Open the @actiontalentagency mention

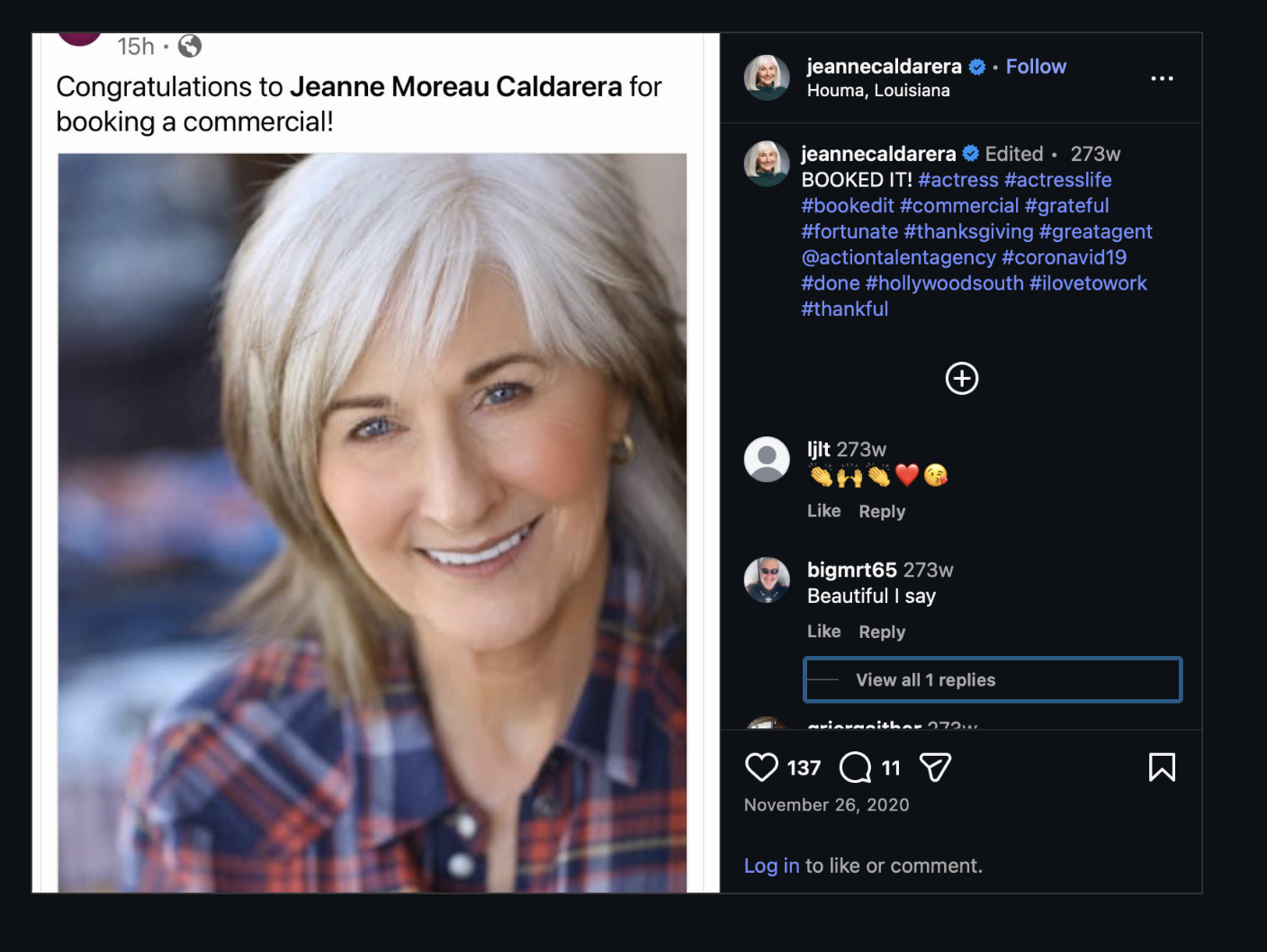pos(898,257)
